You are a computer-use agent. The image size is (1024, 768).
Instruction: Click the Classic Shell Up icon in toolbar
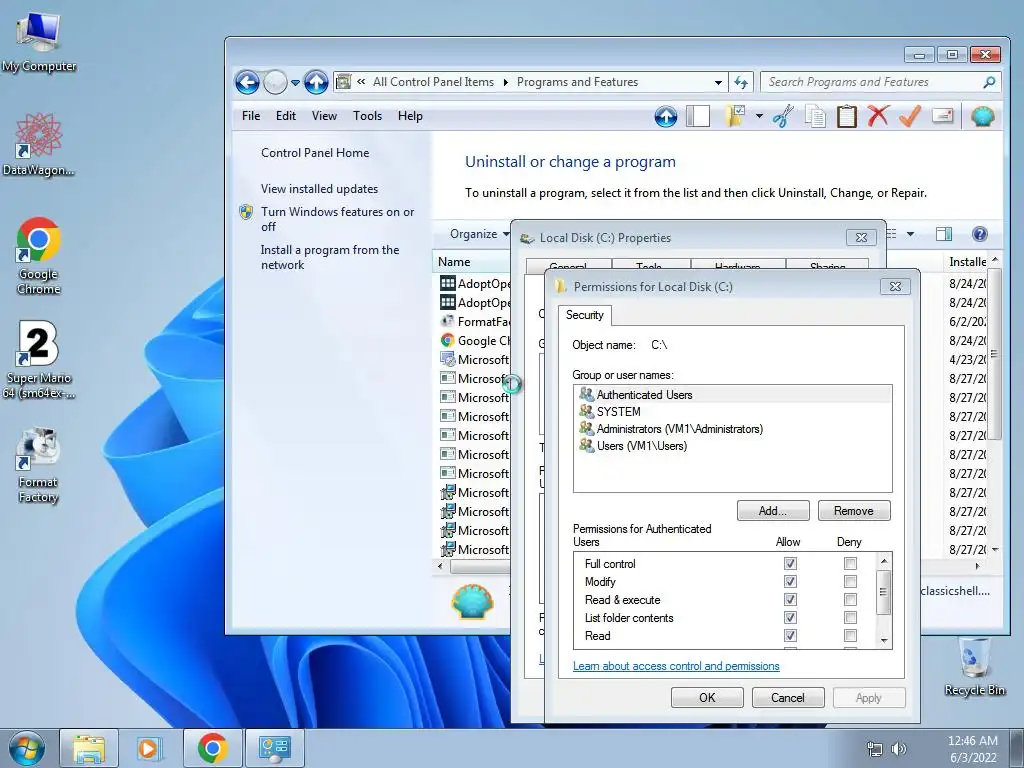tap(665, 117)
